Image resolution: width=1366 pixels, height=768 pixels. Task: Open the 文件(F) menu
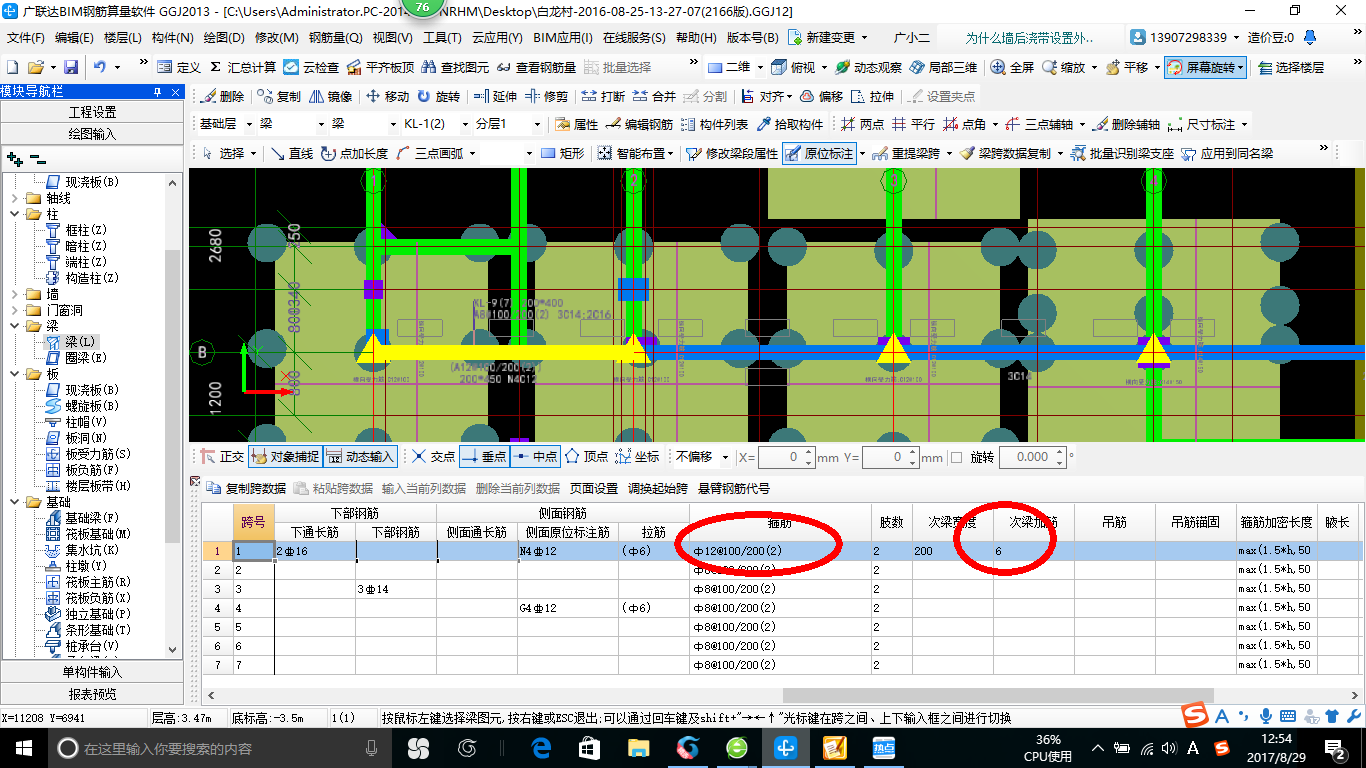coord(26,38)
